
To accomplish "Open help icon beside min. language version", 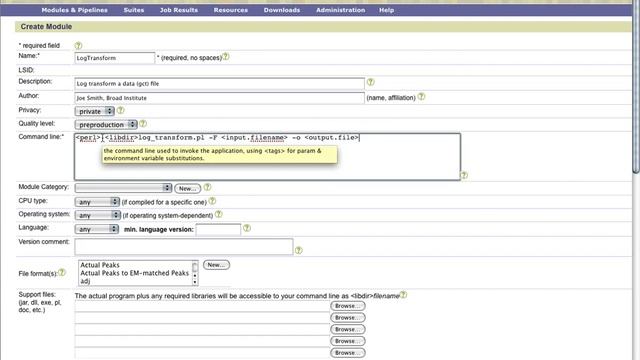I will click(247, 228).
